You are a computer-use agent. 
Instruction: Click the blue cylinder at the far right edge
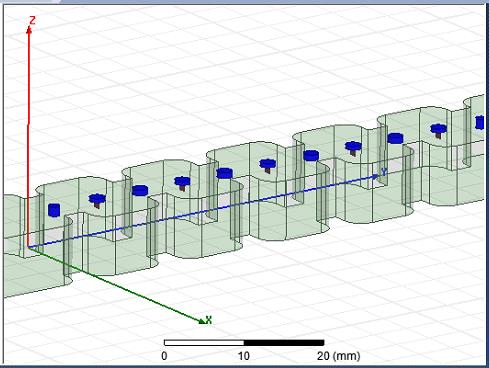480,122
